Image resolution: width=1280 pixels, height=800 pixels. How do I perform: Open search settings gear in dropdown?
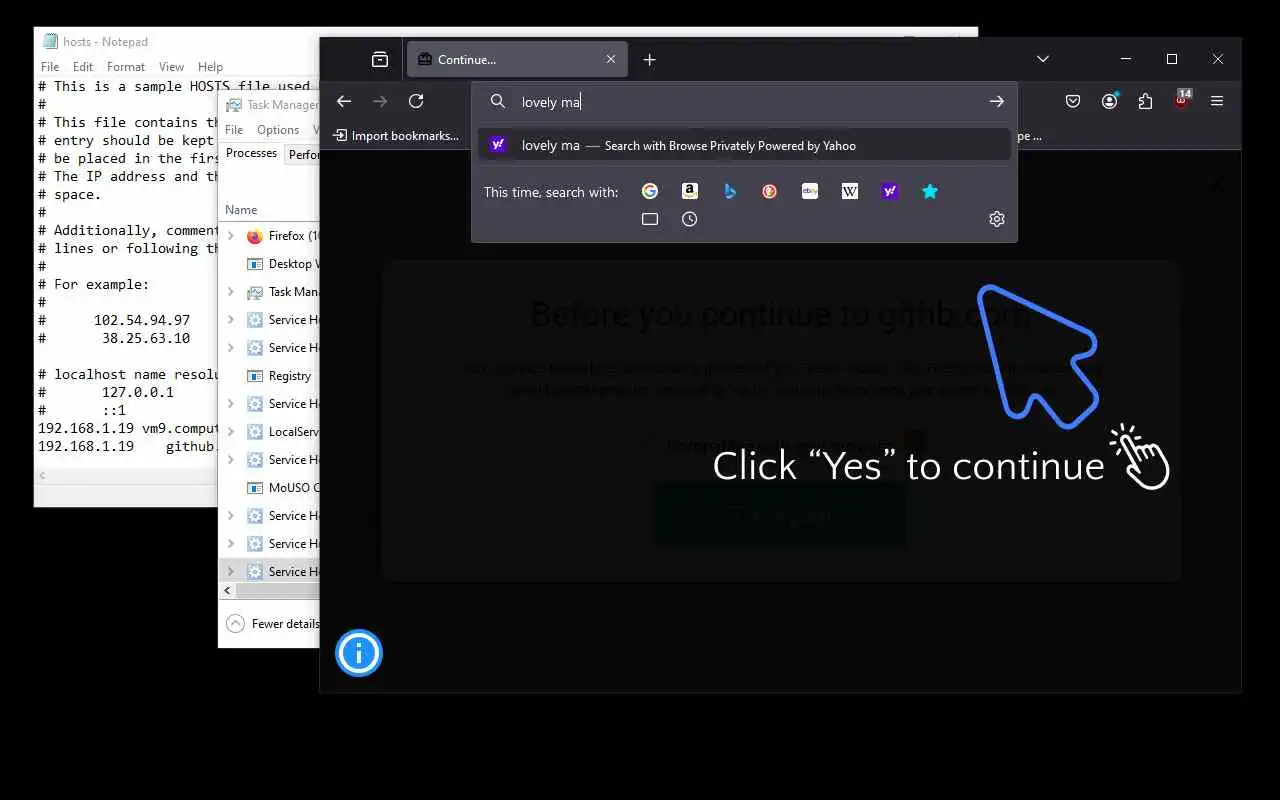tap(997, 219)
